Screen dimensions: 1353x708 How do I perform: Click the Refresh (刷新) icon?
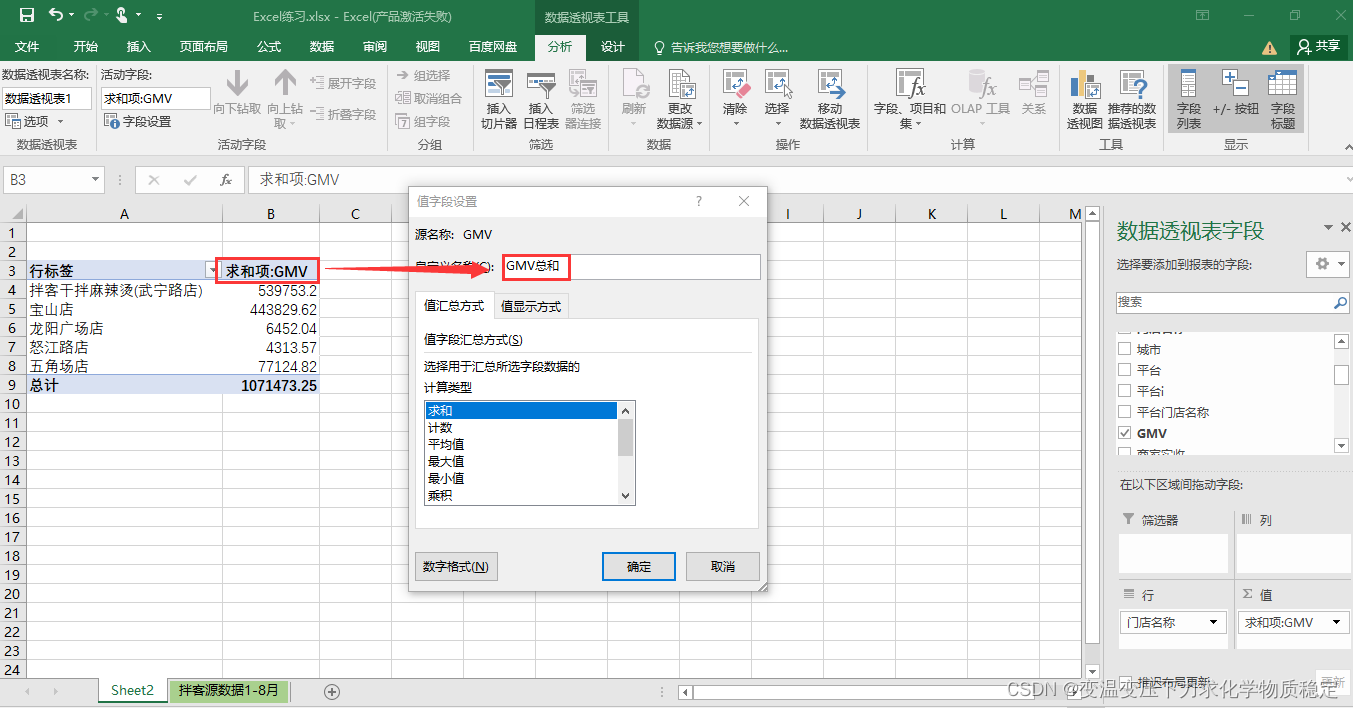click(634, 84)
